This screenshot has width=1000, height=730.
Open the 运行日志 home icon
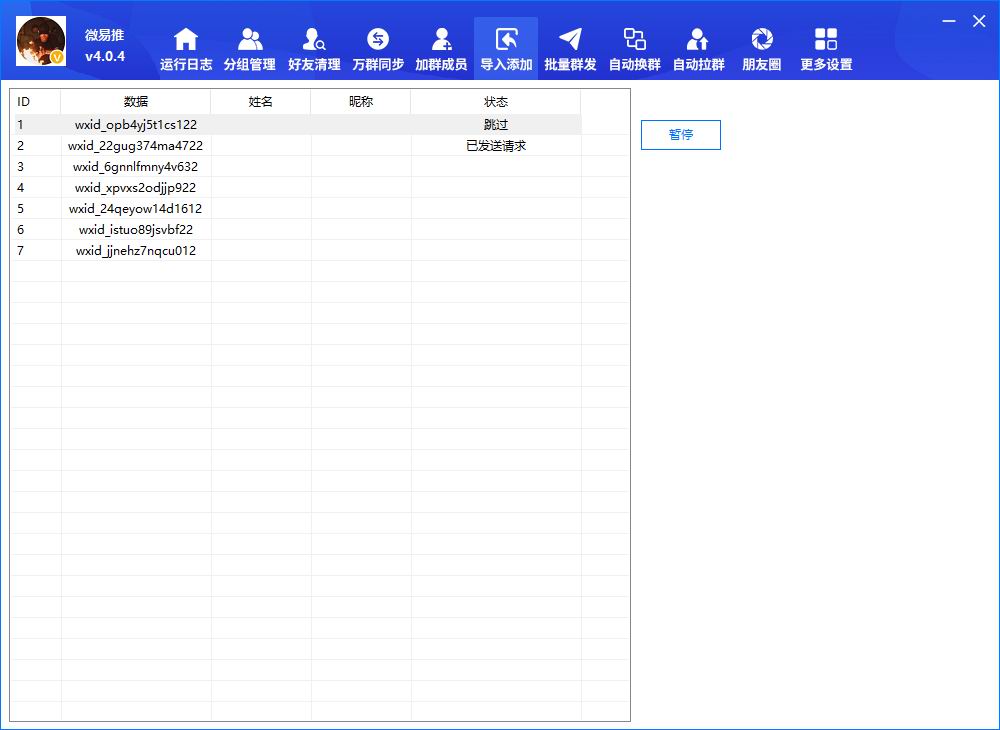pos(186,40)
